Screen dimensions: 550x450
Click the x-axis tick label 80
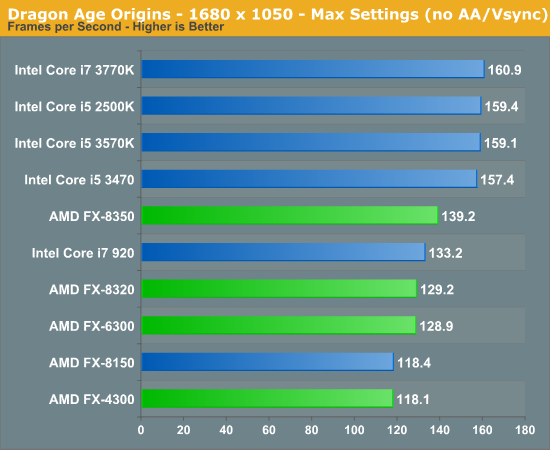[311, 430]
